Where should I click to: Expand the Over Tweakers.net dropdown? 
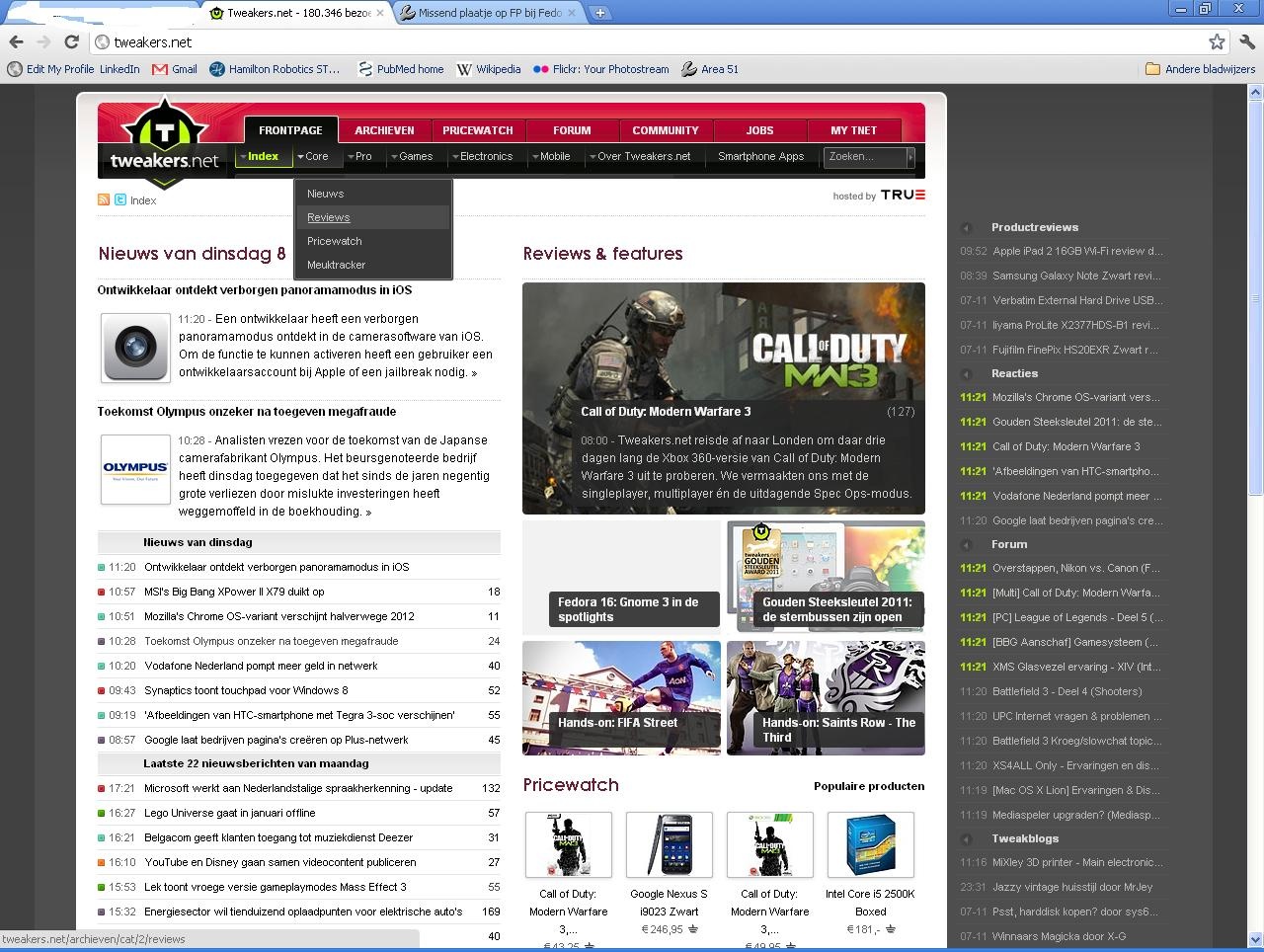(592, 157)
